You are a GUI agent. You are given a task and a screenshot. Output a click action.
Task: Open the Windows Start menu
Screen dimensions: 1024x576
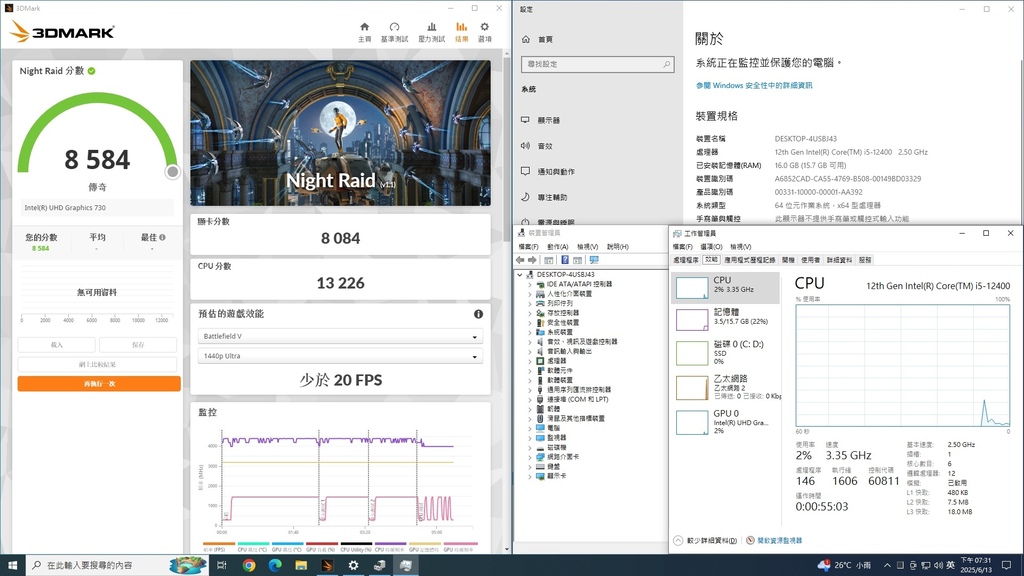click(12, 565)
